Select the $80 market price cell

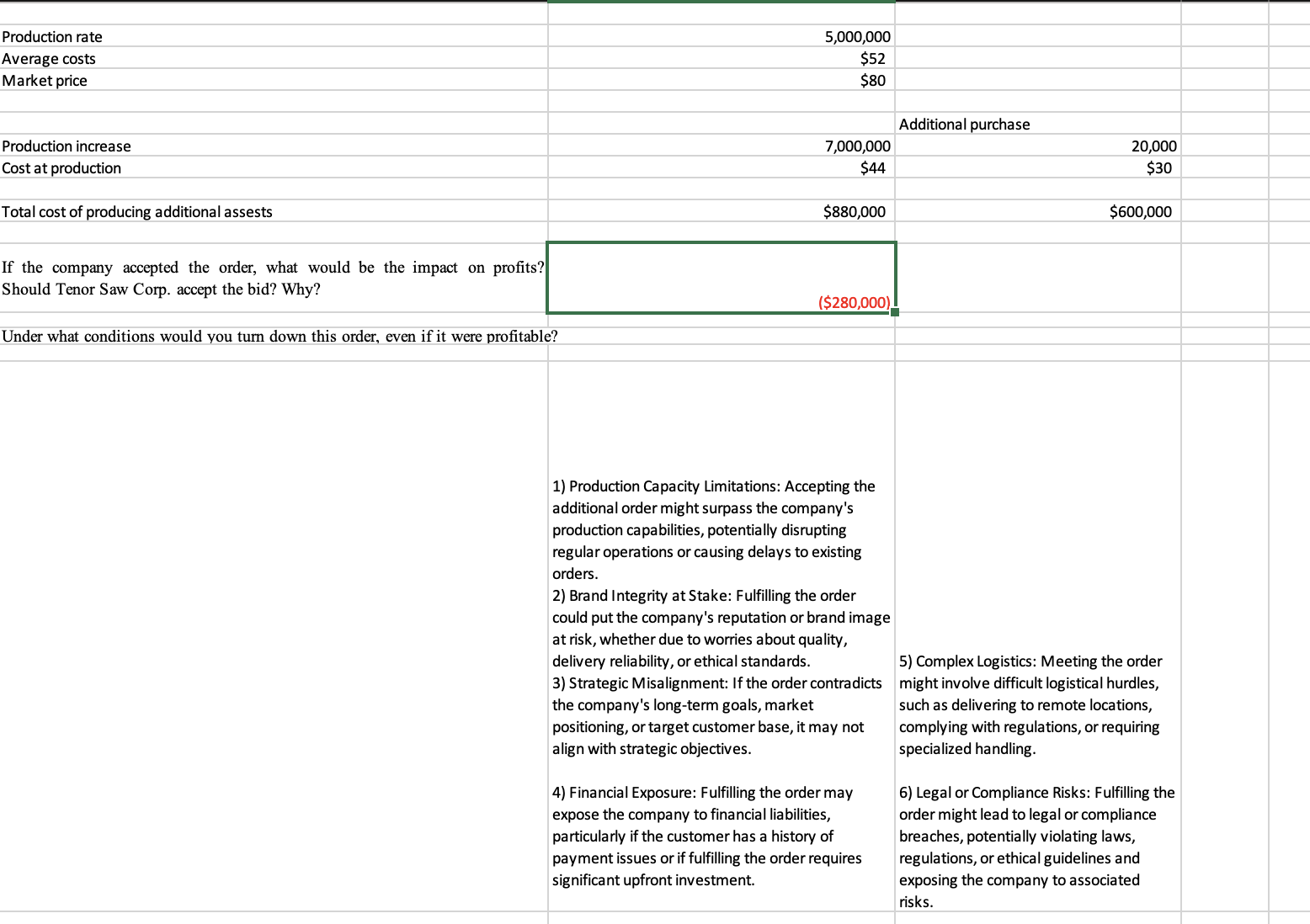pyautogui.click(x=722, y=80)
